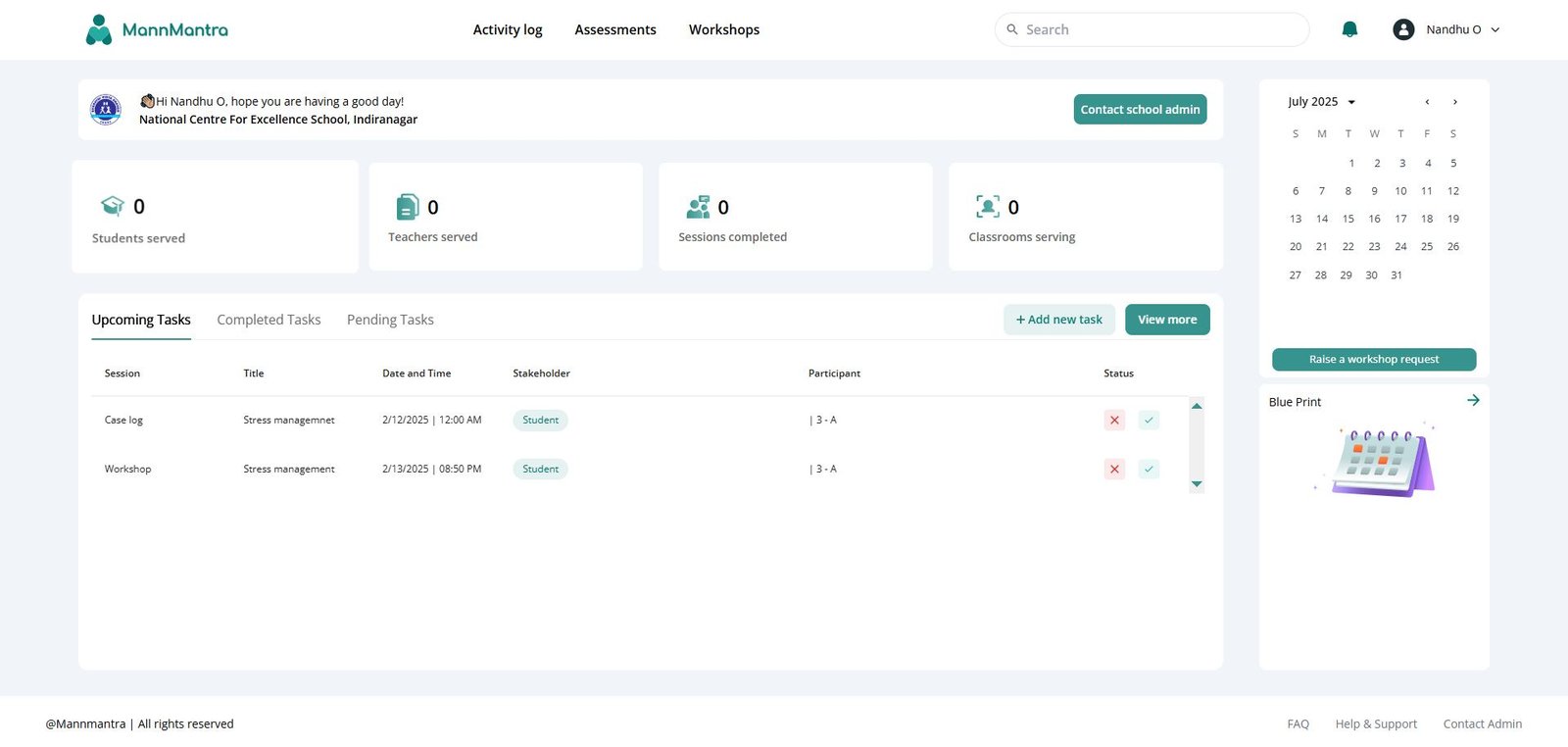
Task: Open Blue Print with the arrow icon
Action: tap(1473, 400)
